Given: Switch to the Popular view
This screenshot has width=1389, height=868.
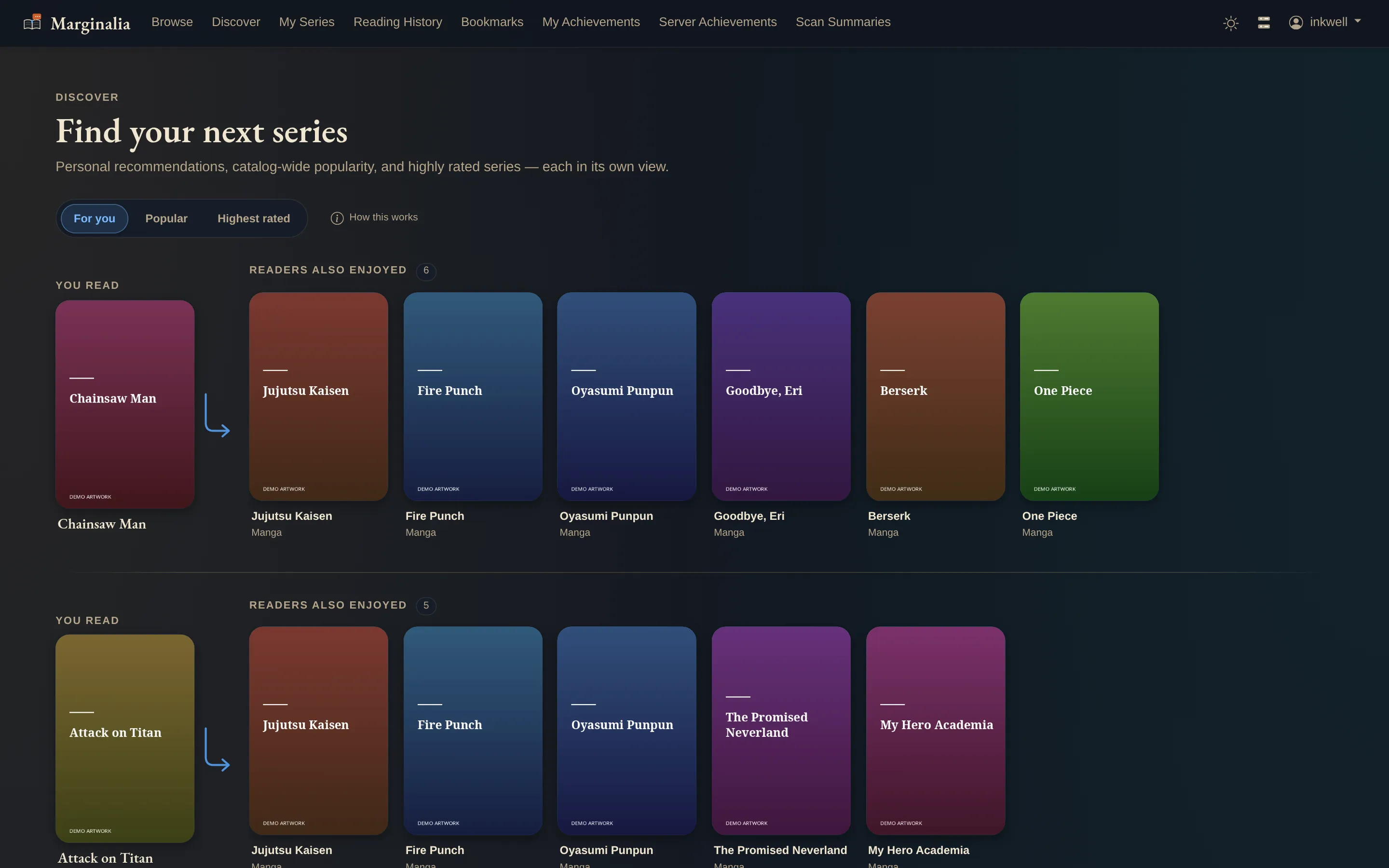Looking at the screenshot, I should coord(166,218).
